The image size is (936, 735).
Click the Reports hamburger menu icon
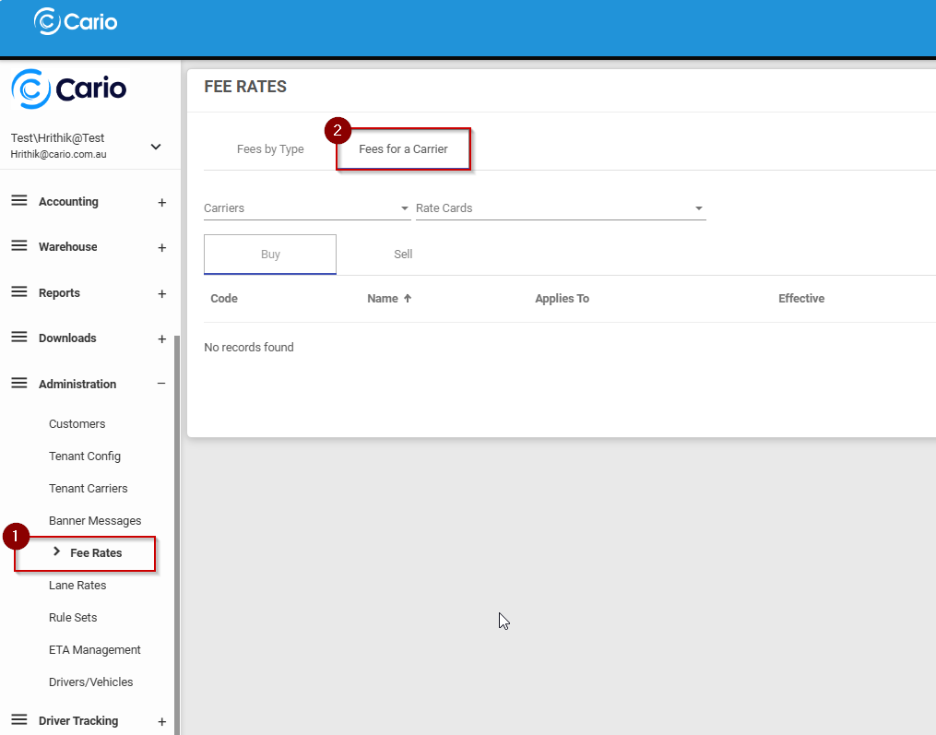[x=19, y=292]
